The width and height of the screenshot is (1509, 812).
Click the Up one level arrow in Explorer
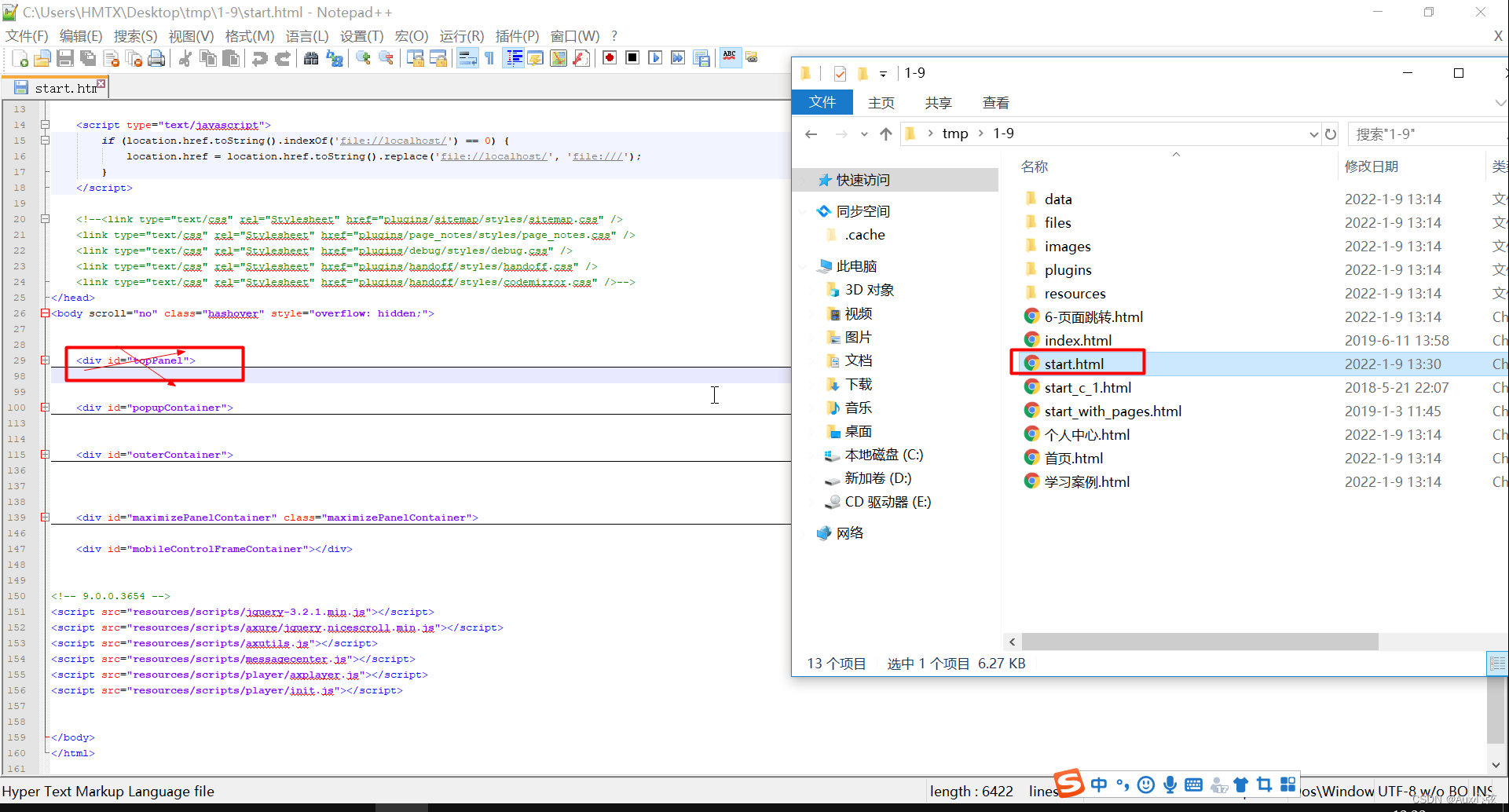(x=886, y=134)
